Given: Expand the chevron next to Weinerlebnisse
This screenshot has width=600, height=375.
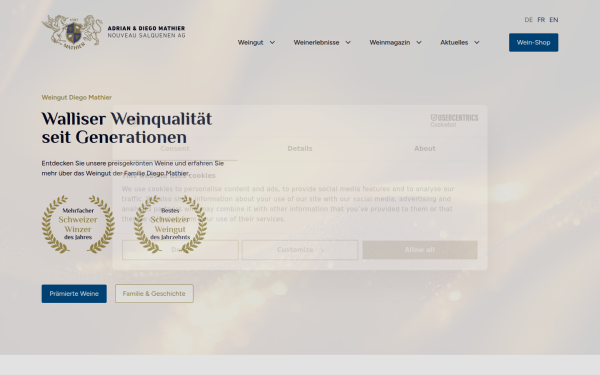Looking at the screenshot, I should pos(348,42).
